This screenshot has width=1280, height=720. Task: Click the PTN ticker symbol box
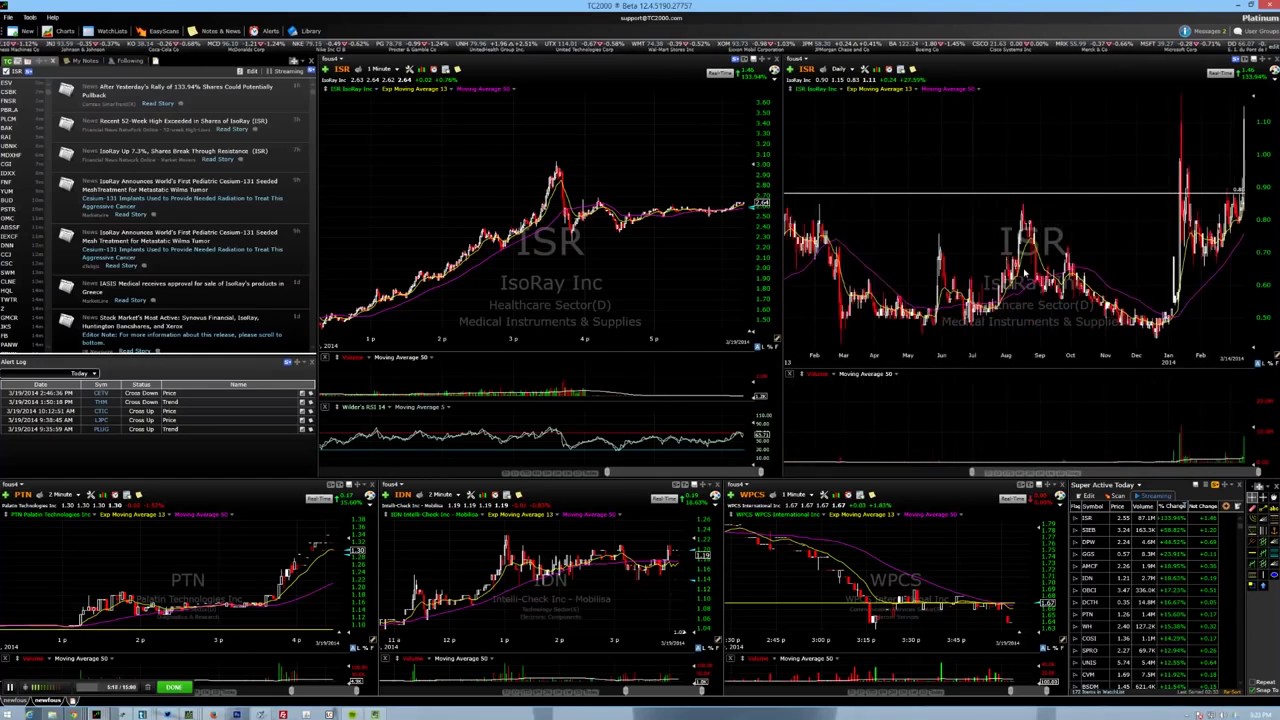coord(22,494)
